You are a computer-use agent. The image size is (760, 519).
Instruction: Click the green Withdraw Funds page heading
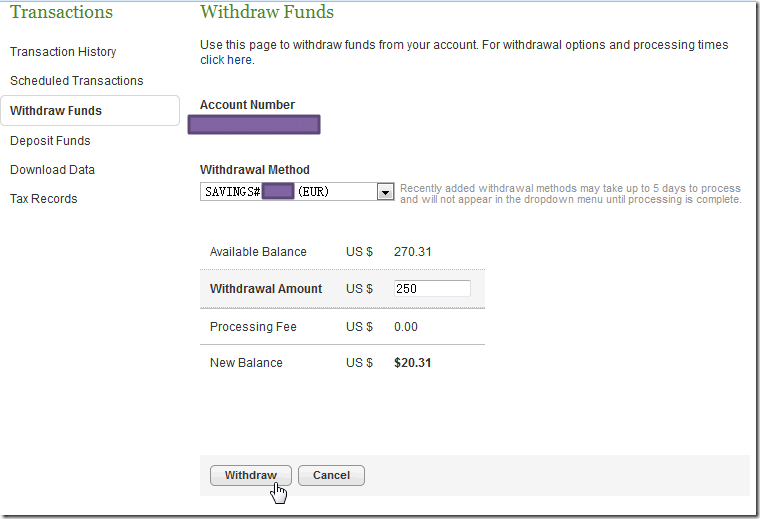267,13
